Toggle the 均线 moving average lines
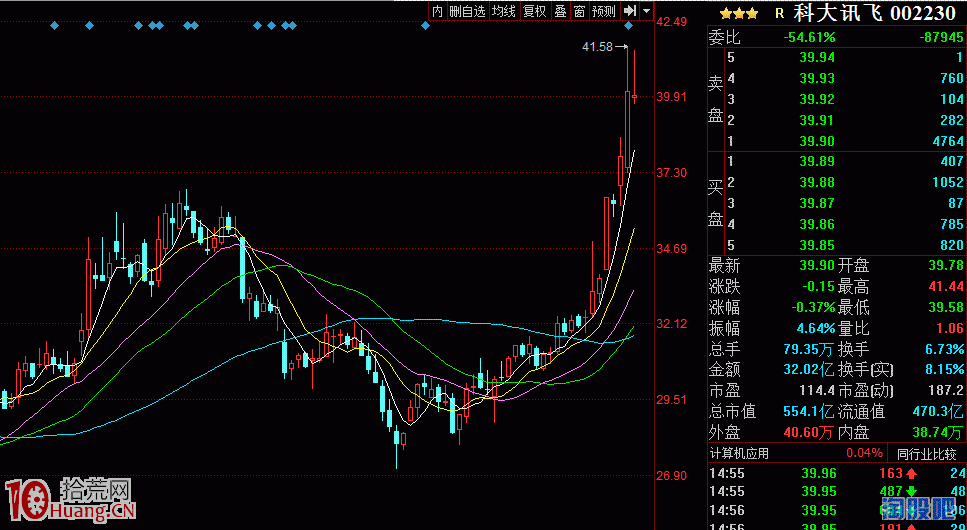 pos(504,10)
